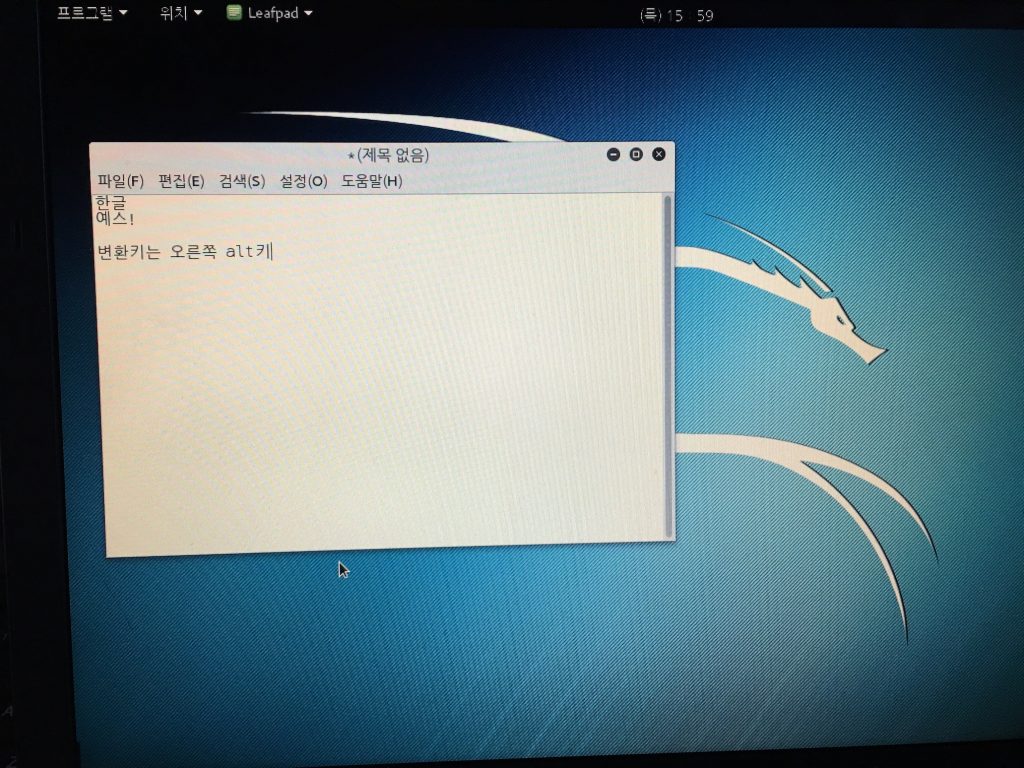
Task: Open the 파일(F) menu
Action: point(120,181)
